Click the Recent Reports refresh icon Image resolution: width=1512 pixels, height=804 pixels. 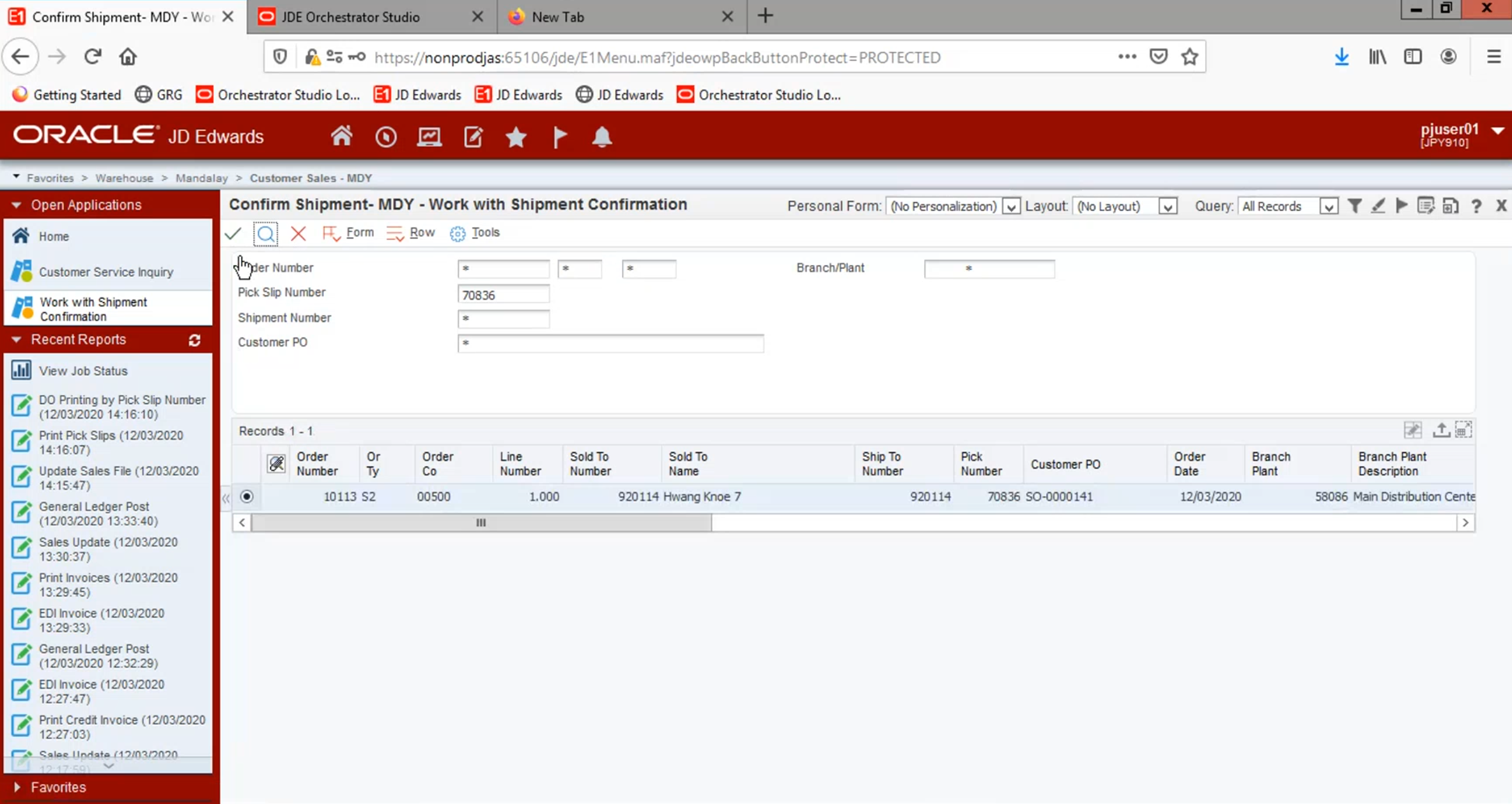click(x=195, y=341)
